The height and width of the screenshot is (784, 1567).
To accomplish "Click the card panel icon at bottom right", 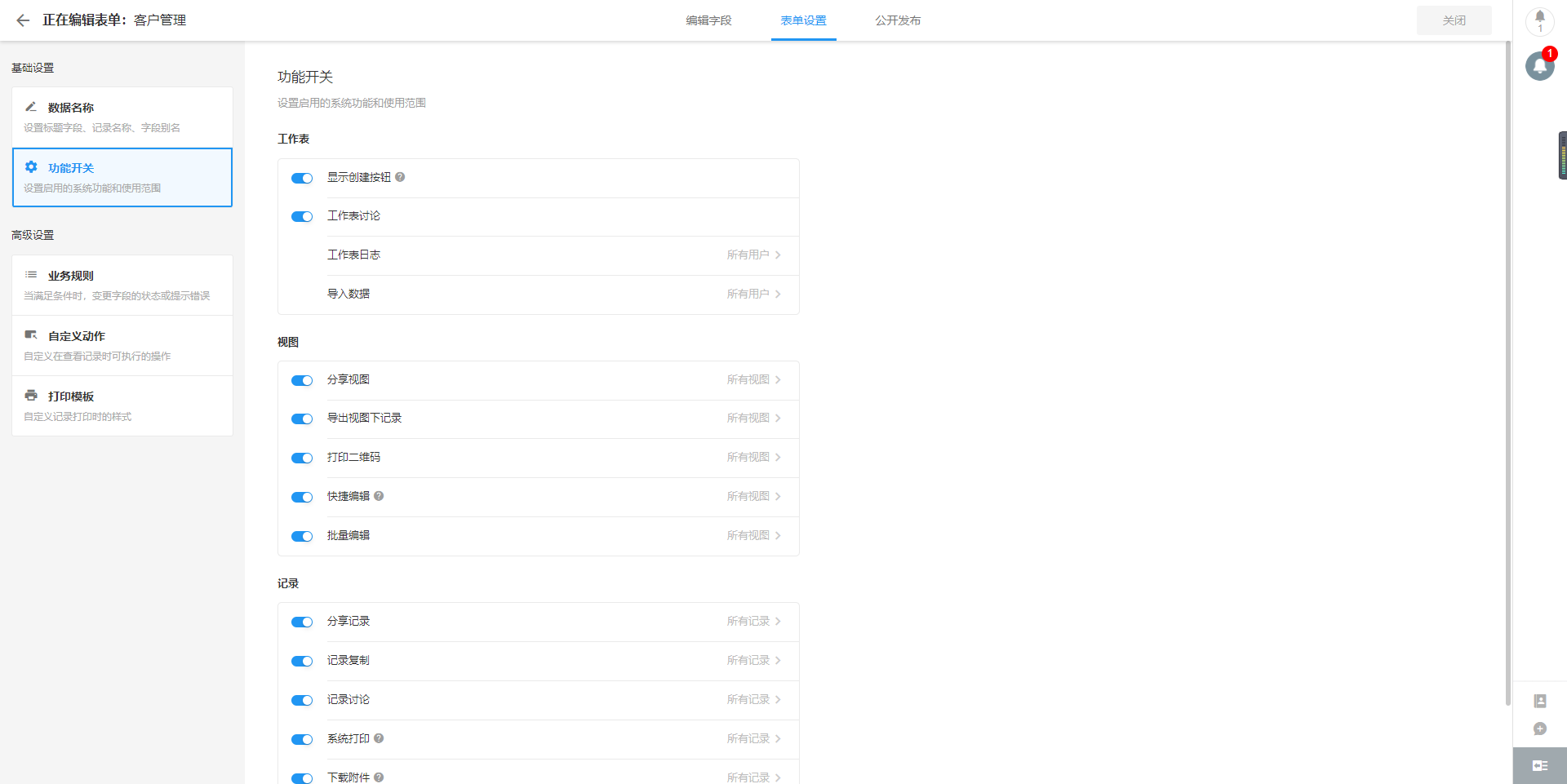I will (1540, 765).
